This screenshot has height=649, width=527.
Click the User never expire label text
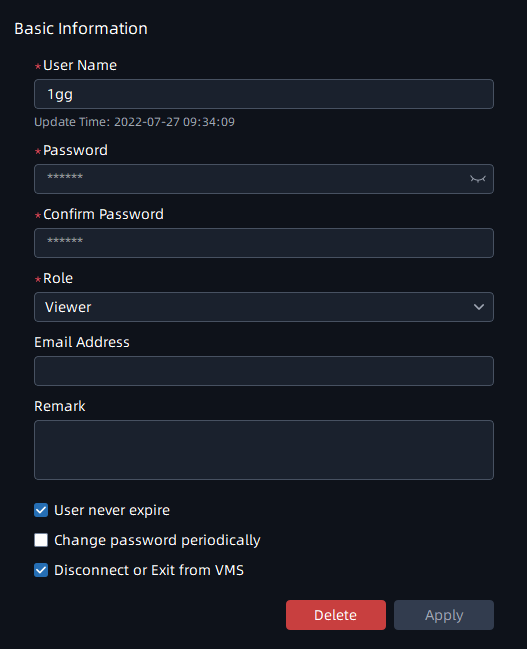112,510
